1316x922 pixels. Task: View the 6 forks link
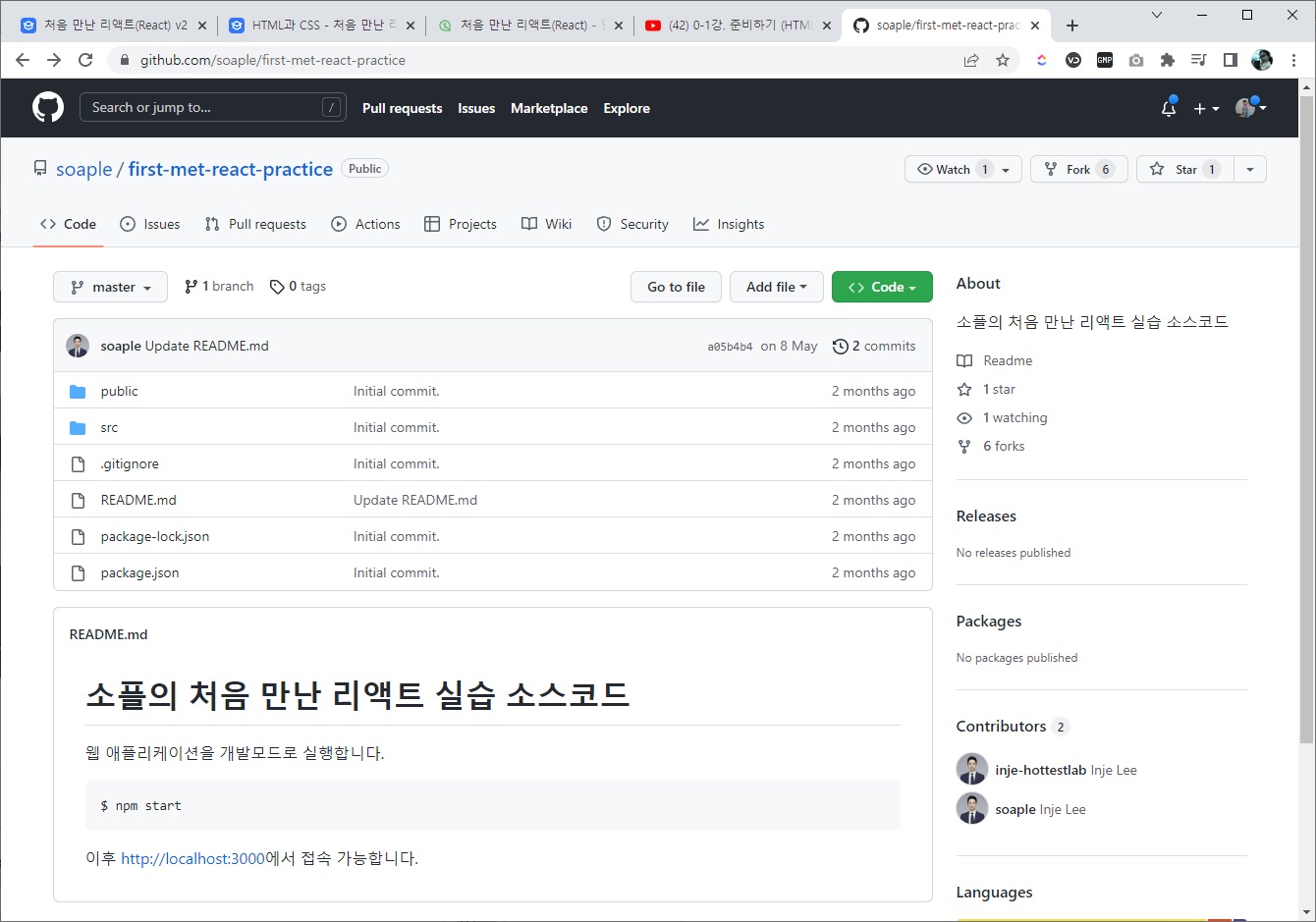pyautogui.click(x=991, y=446)
